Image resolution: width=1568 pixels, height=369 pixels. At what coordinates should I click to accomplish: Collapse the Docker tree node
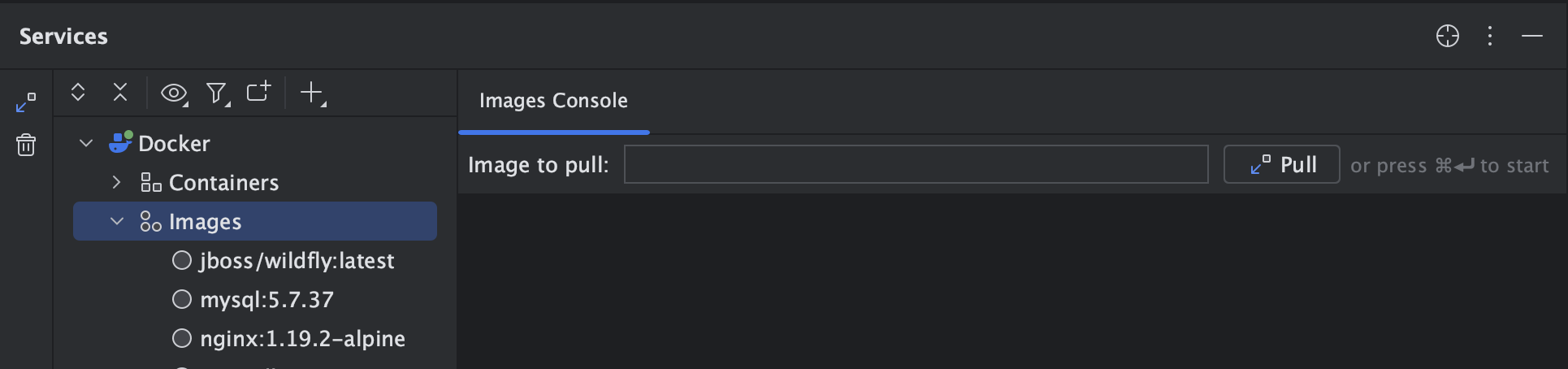coord(86,143)
